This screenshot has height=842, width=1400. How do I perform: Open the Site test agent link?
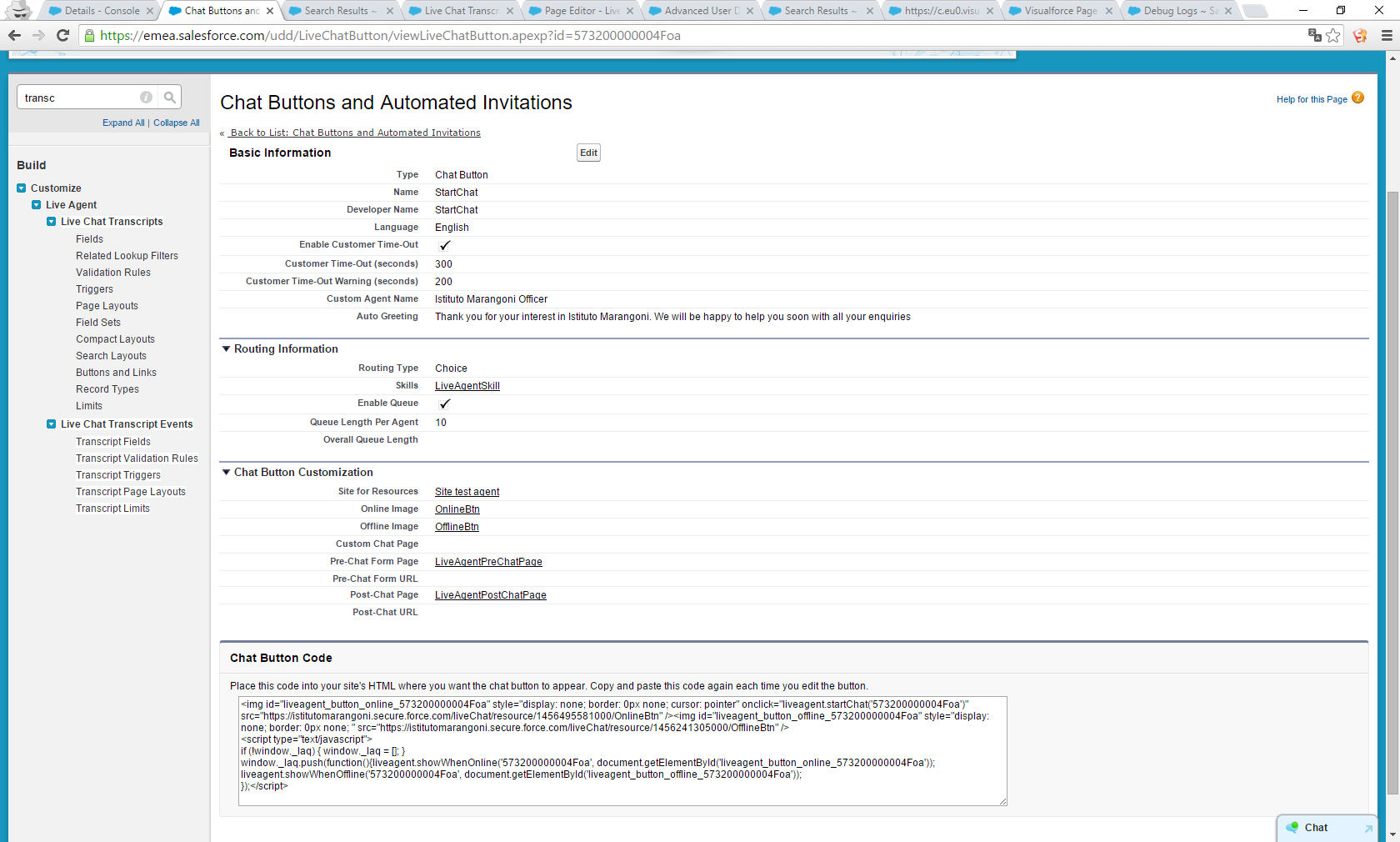click(467, 492)
